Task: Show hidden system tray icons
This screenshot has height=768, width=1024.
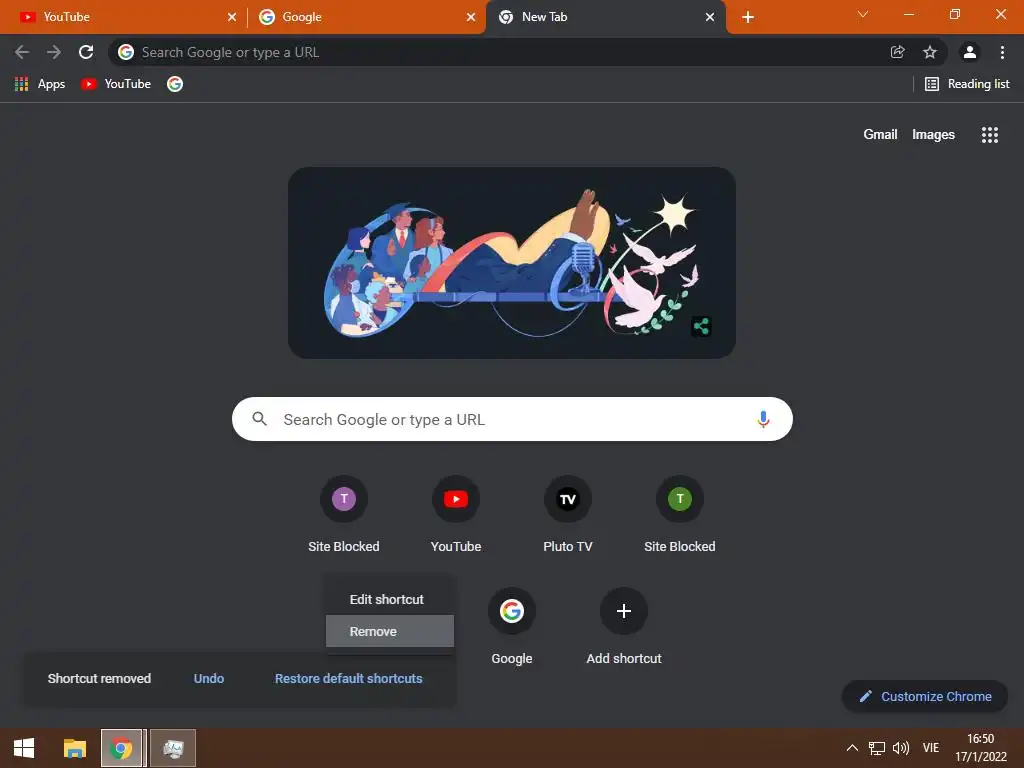Action: click(x=852, y=748)
